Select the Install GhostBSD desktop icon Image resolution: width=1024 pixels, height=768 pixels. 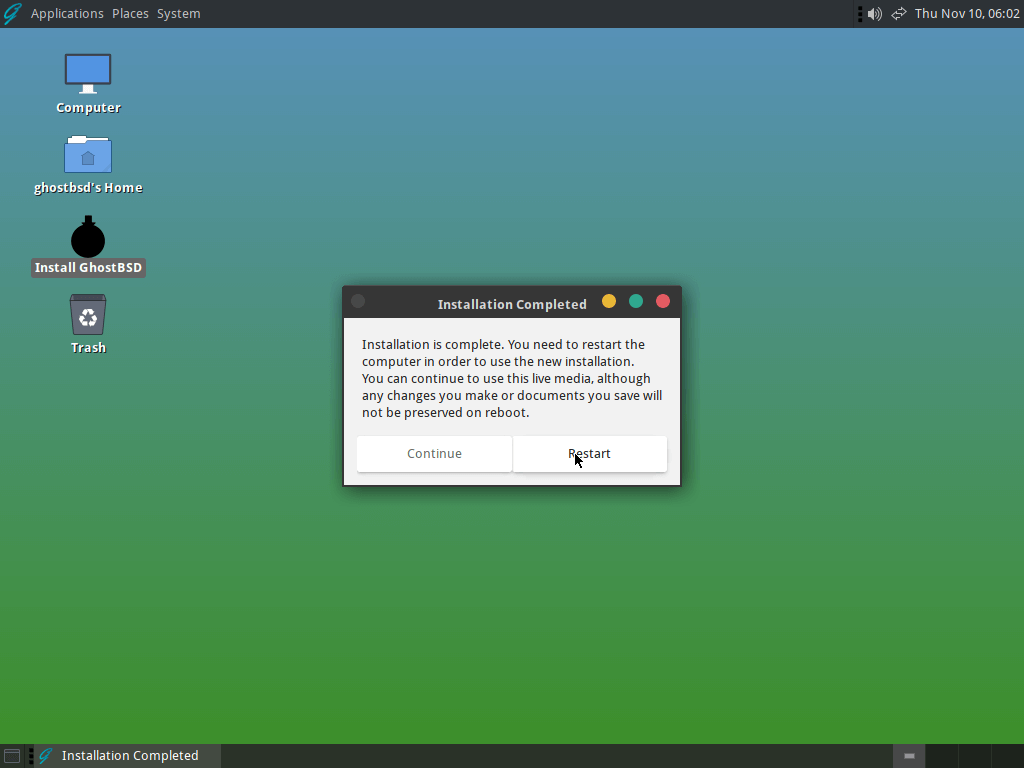click(88, 245)
